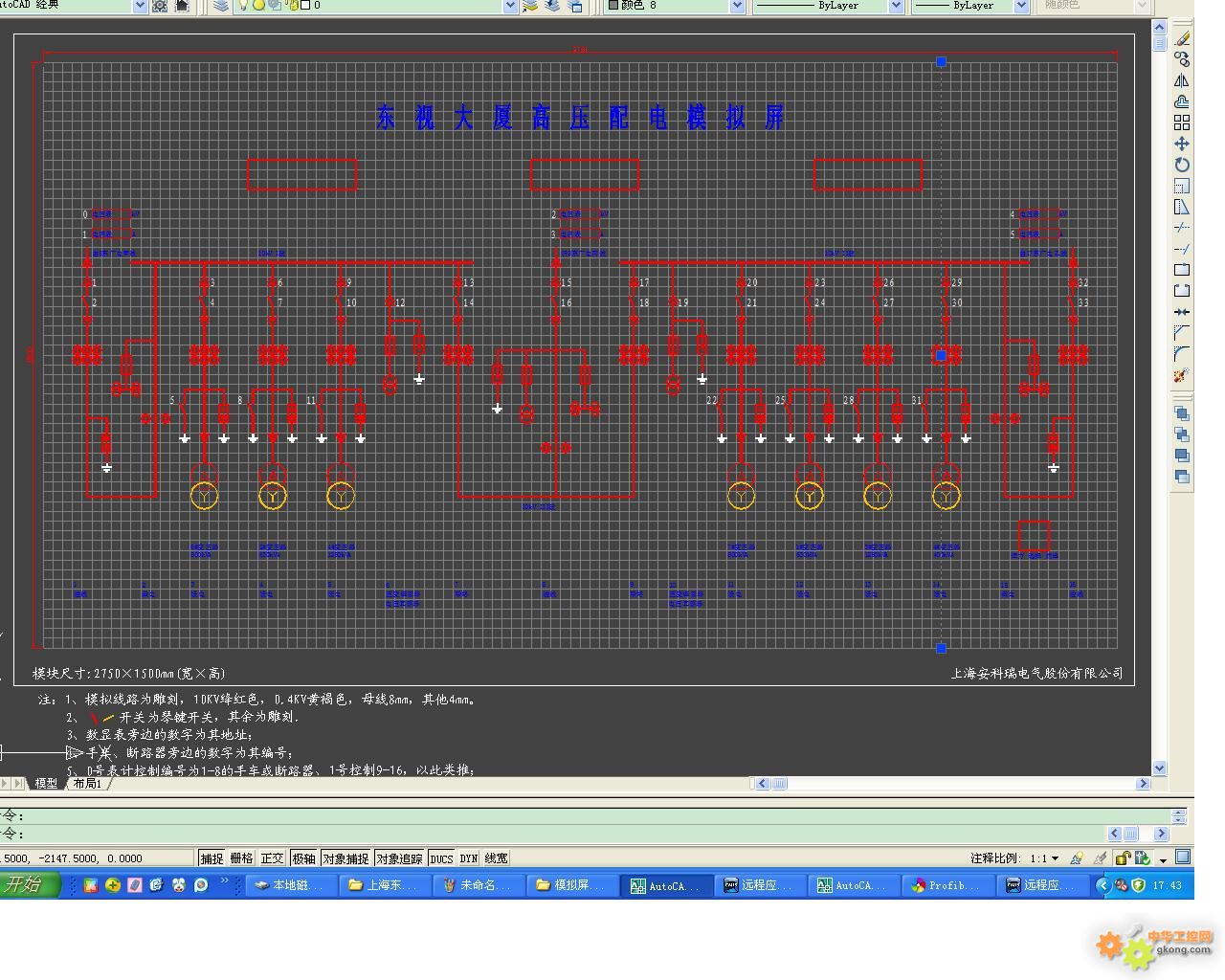The width and height of the screenshot is (1225, 980).
Task: Select the Join tool
Action: pyautogui.click(x=1182, y=312)
